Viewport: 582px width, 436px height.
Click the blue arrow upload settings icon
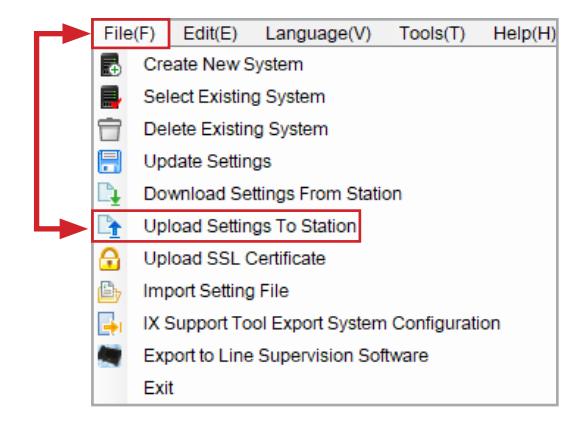(109, 226)
